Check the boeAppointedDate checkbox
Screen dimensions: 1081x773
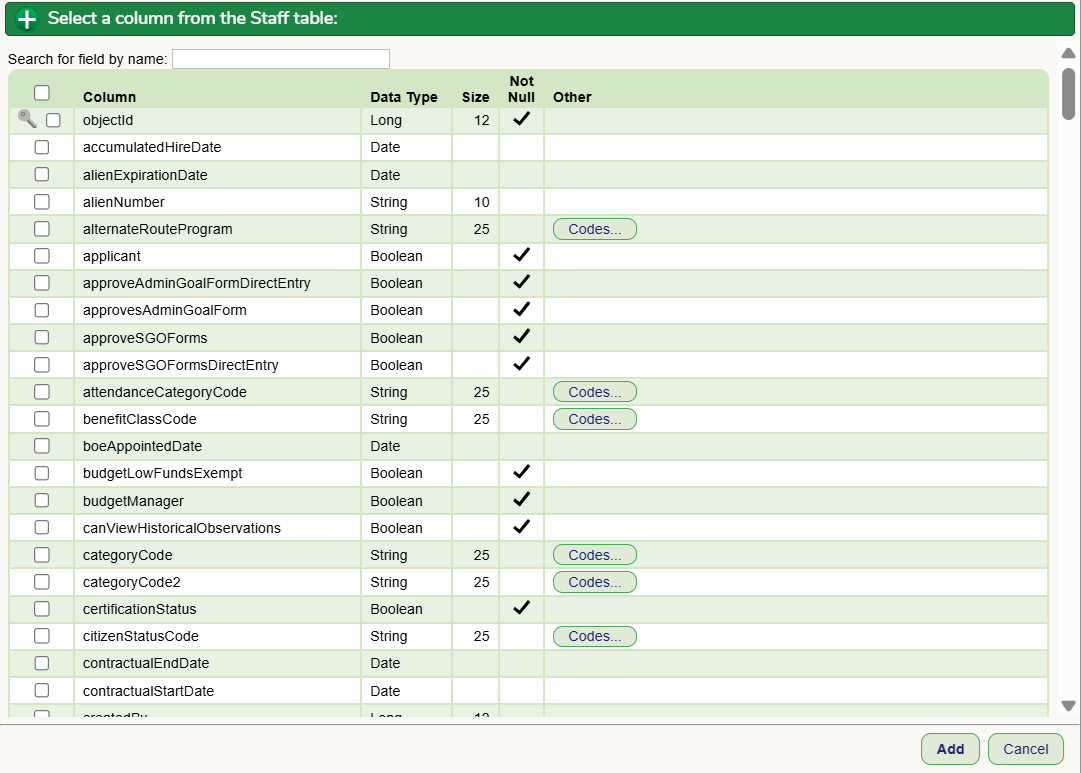(x=42, y=445)
